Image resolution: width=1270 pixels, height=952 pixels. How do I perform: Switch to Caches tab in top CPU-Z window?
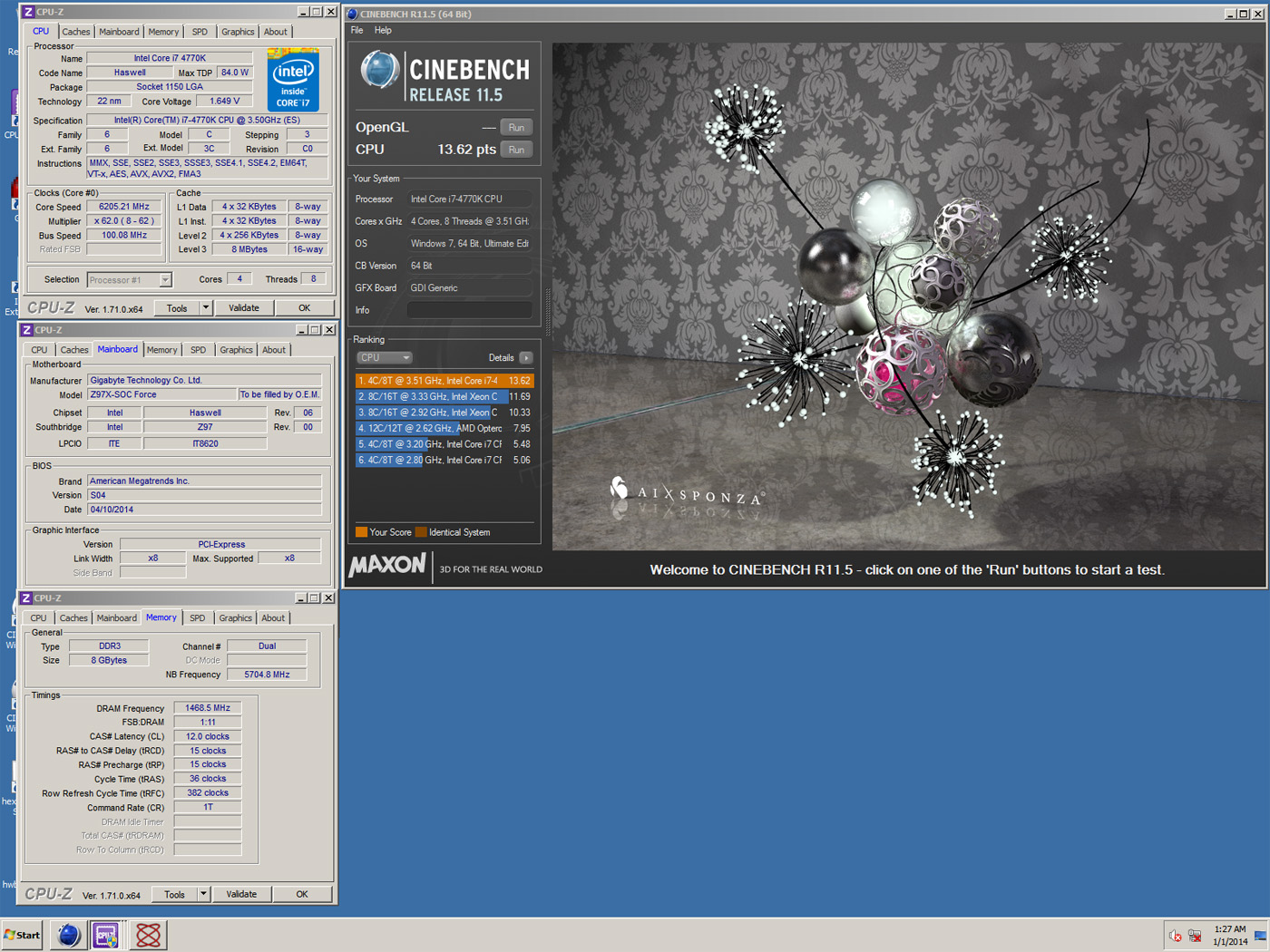coord(76,32)
